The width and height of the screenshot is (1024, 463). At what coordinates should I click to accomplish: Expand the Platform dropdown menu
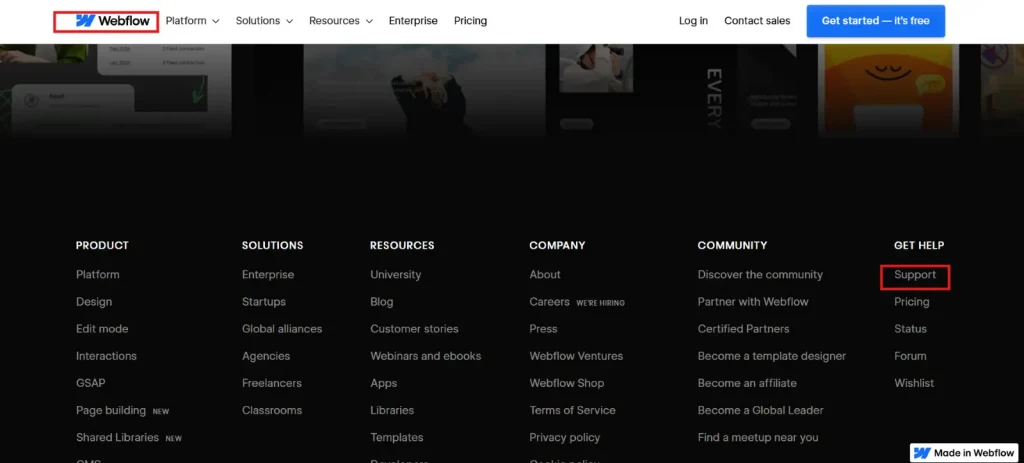coord(192,21)
